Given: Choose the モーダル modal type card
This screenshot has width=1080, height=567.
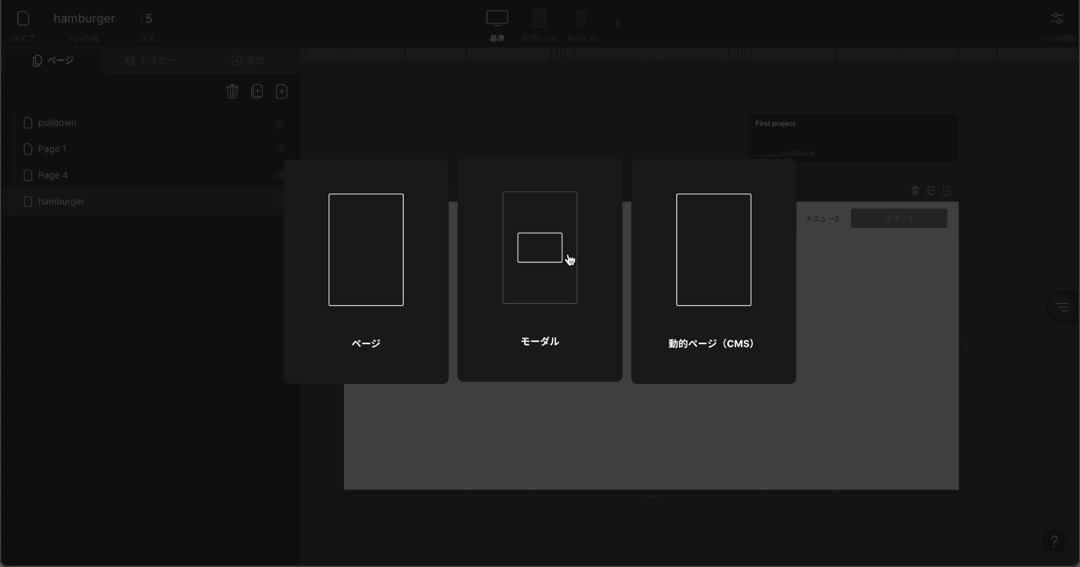Looking at the screenshot, I should 540,269.
